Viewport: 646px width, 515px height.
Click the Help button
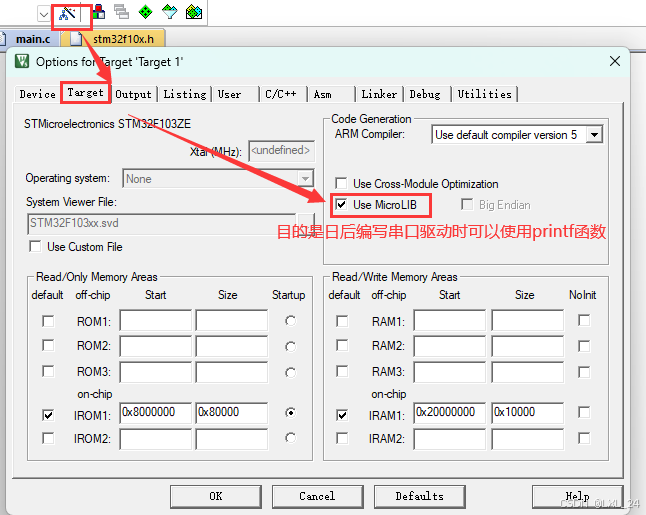click(578, 496)
